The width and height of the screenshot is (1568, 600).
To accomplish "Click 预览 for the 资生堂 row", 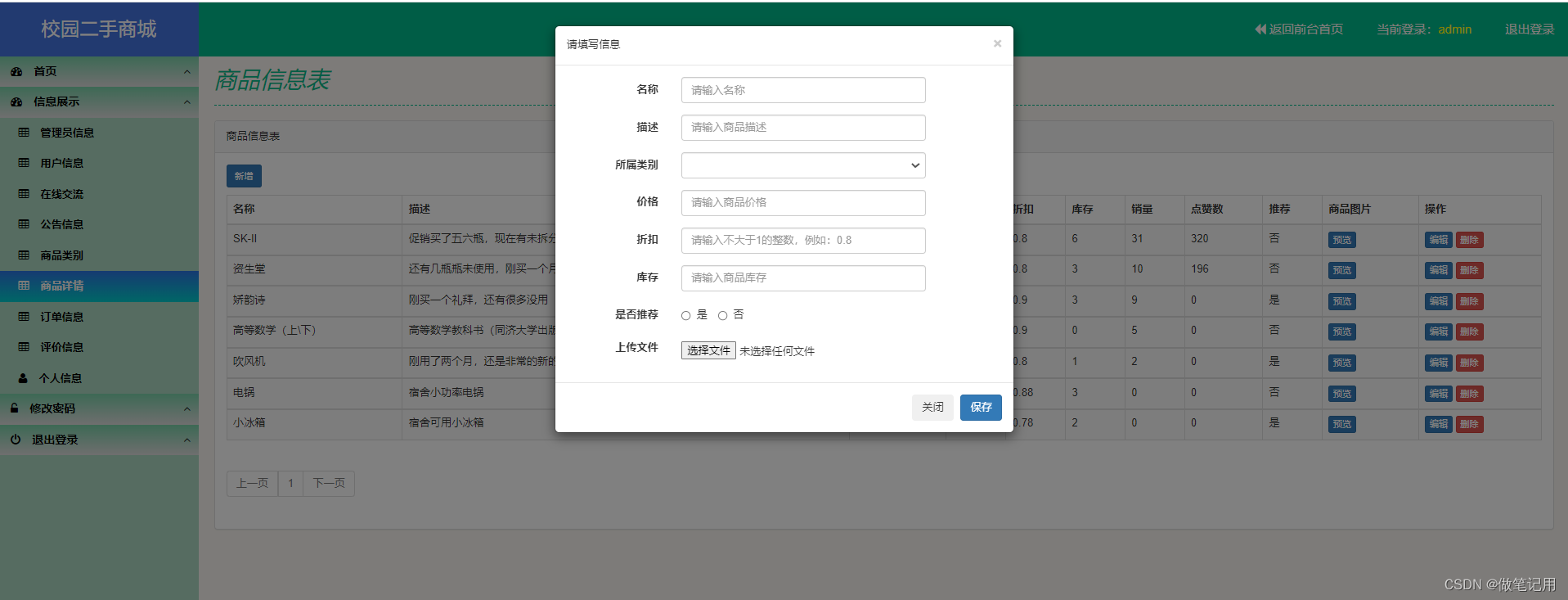I will 1341,270.
